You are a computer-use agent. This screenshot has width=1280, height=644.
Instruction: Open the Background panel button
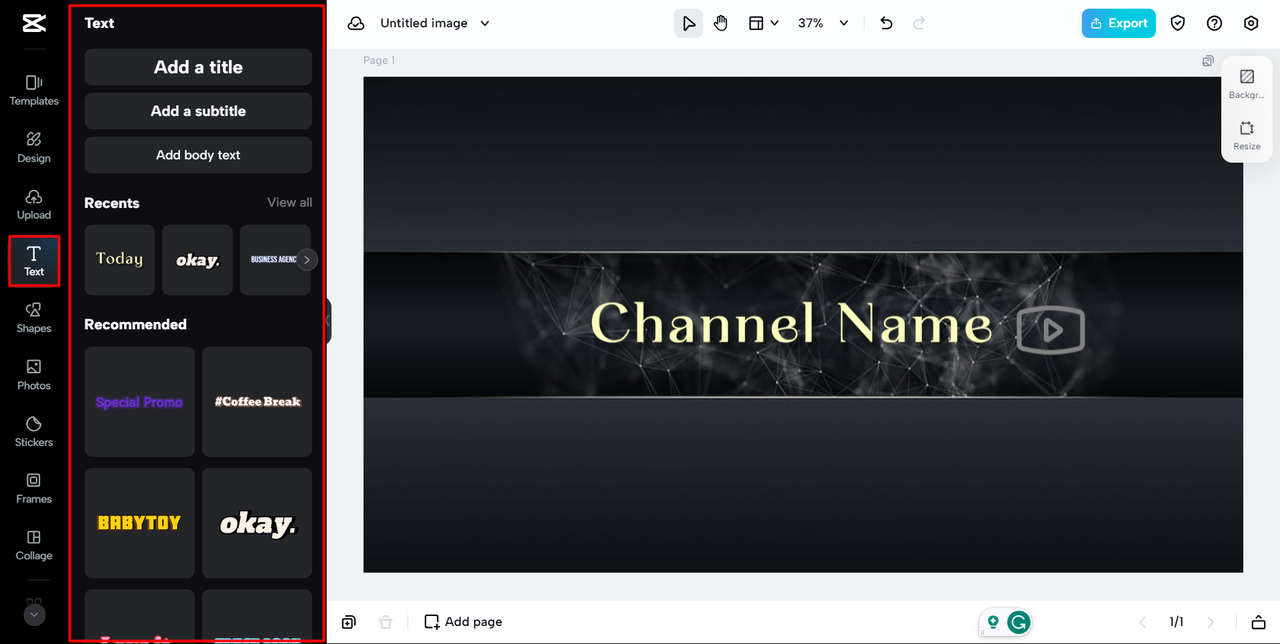(x=1246, y=84)
